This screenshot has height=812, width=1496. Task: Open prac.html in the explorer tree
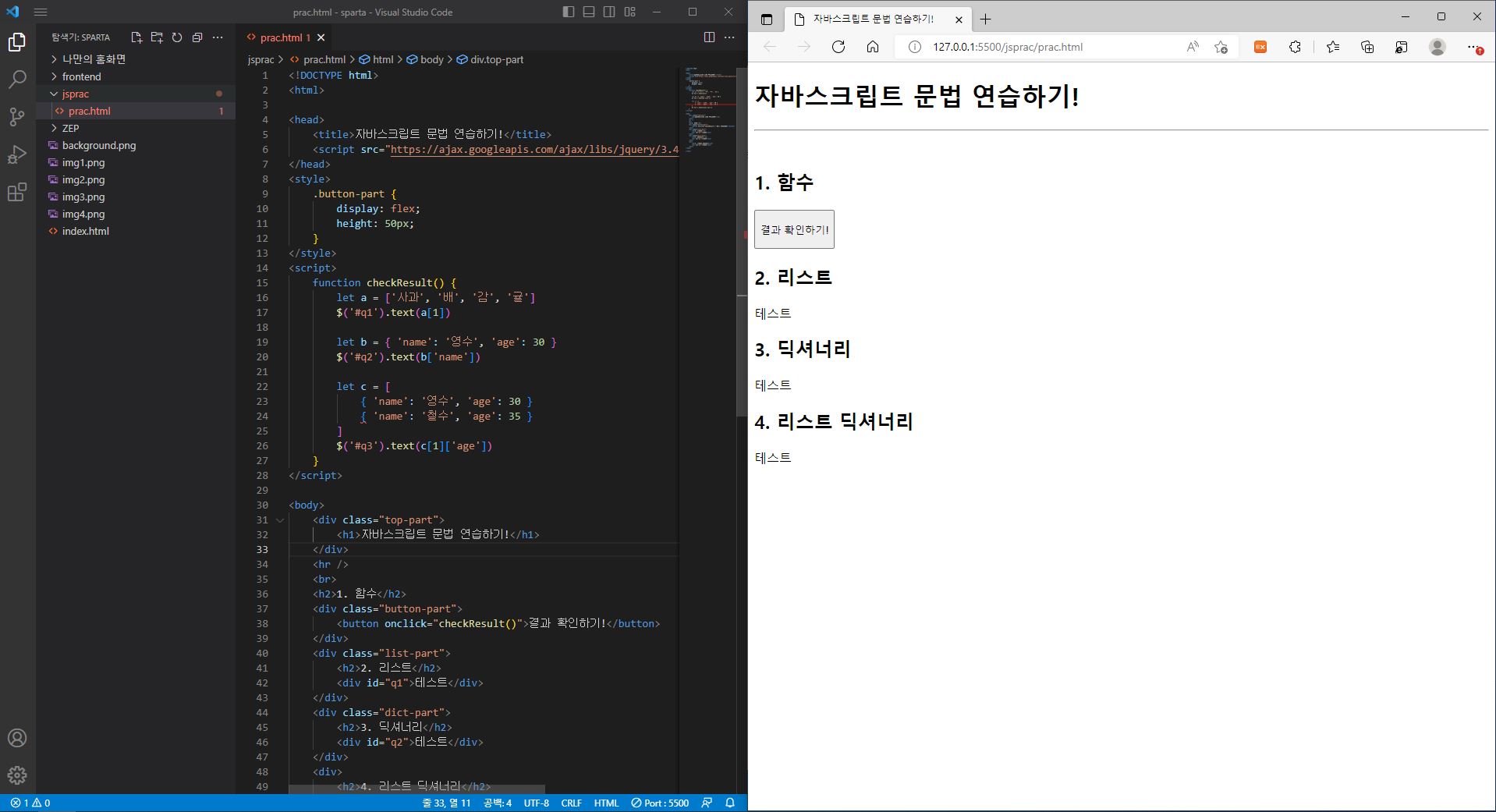point(136,111)
